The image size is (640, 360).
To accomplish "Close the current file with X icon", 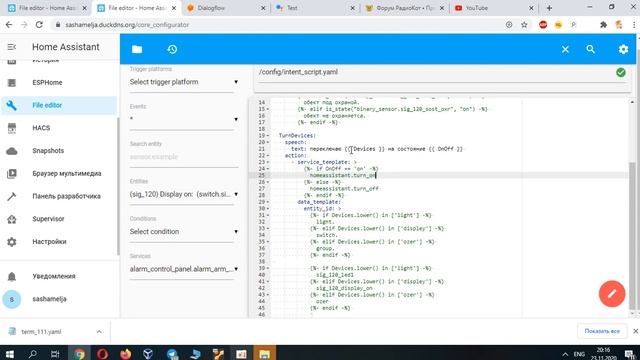I will [565, 49].
